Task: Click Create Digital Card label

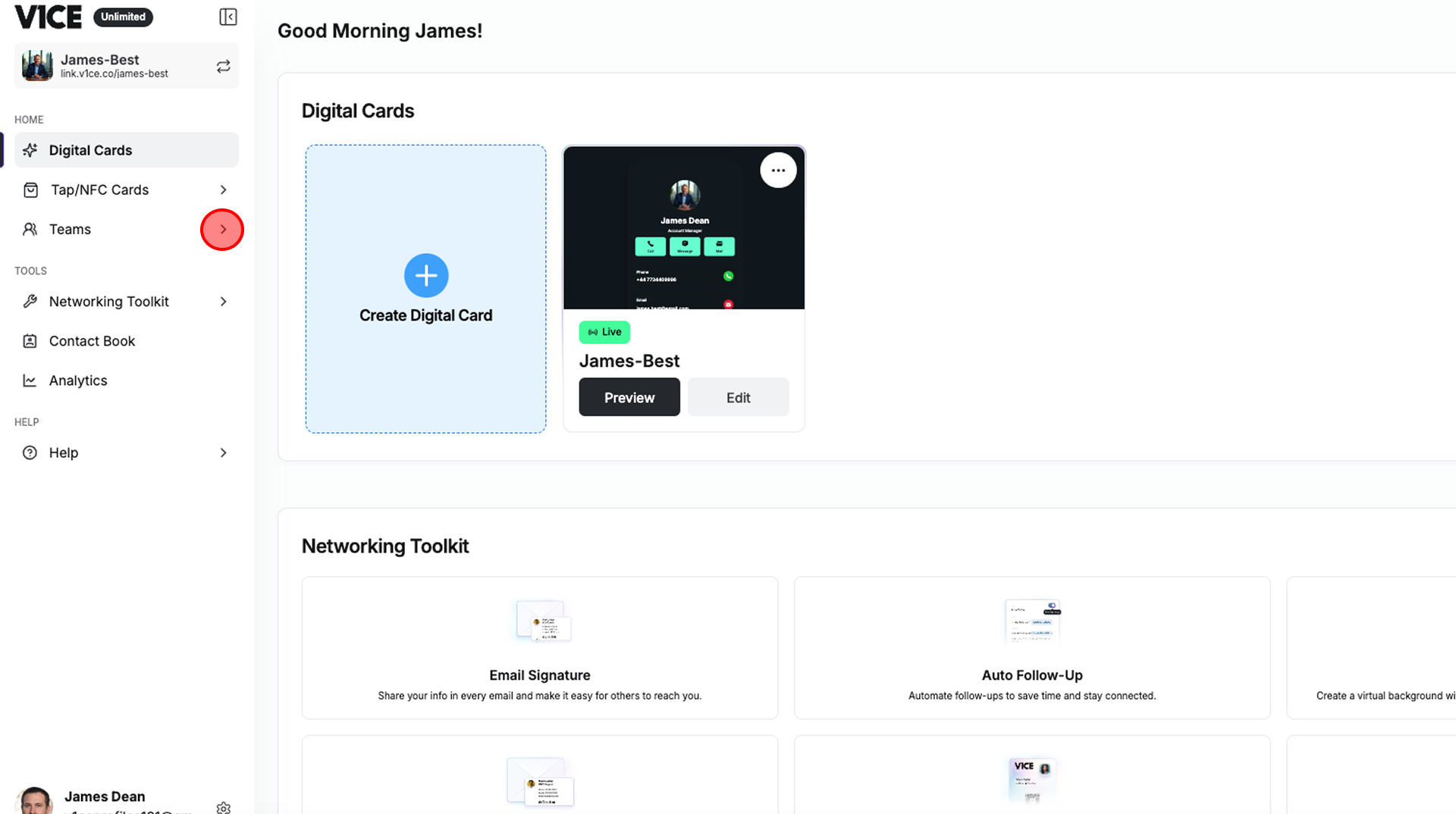Action: (425, 315)
